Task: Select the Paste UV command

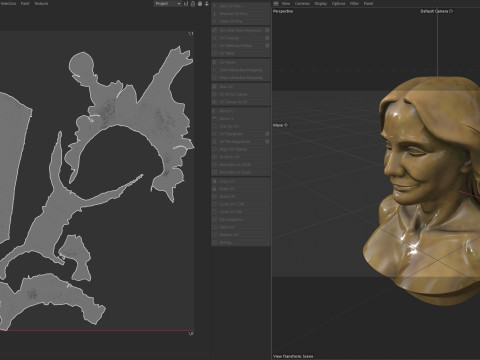Action: point(241,189)
